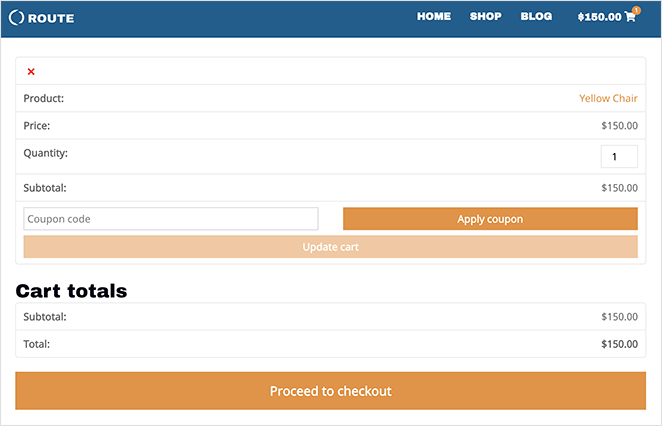
Task: Open the Blog menu item
Action: point(536,16)
